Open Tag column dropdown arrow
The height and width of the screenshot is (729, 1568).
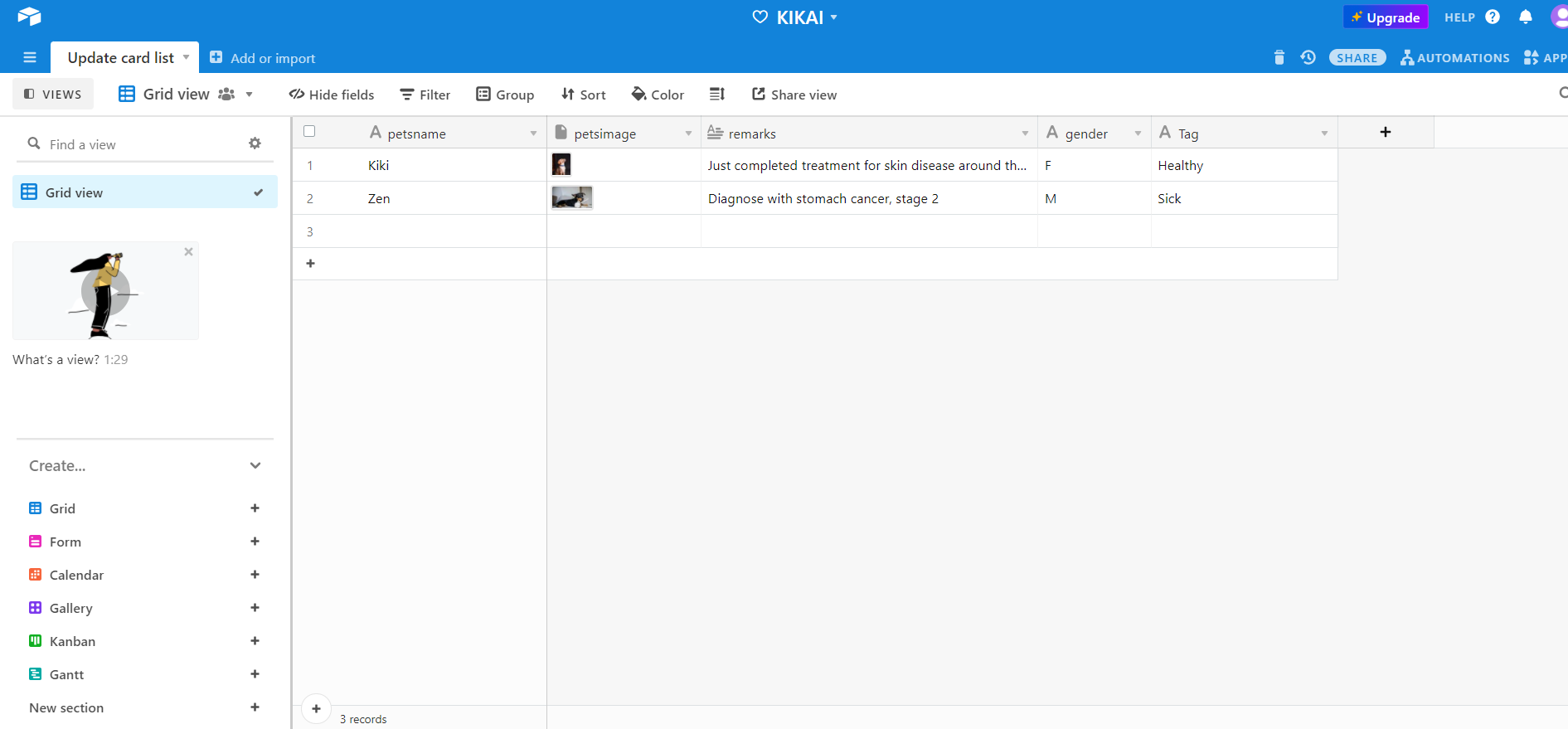[1324, 134]
